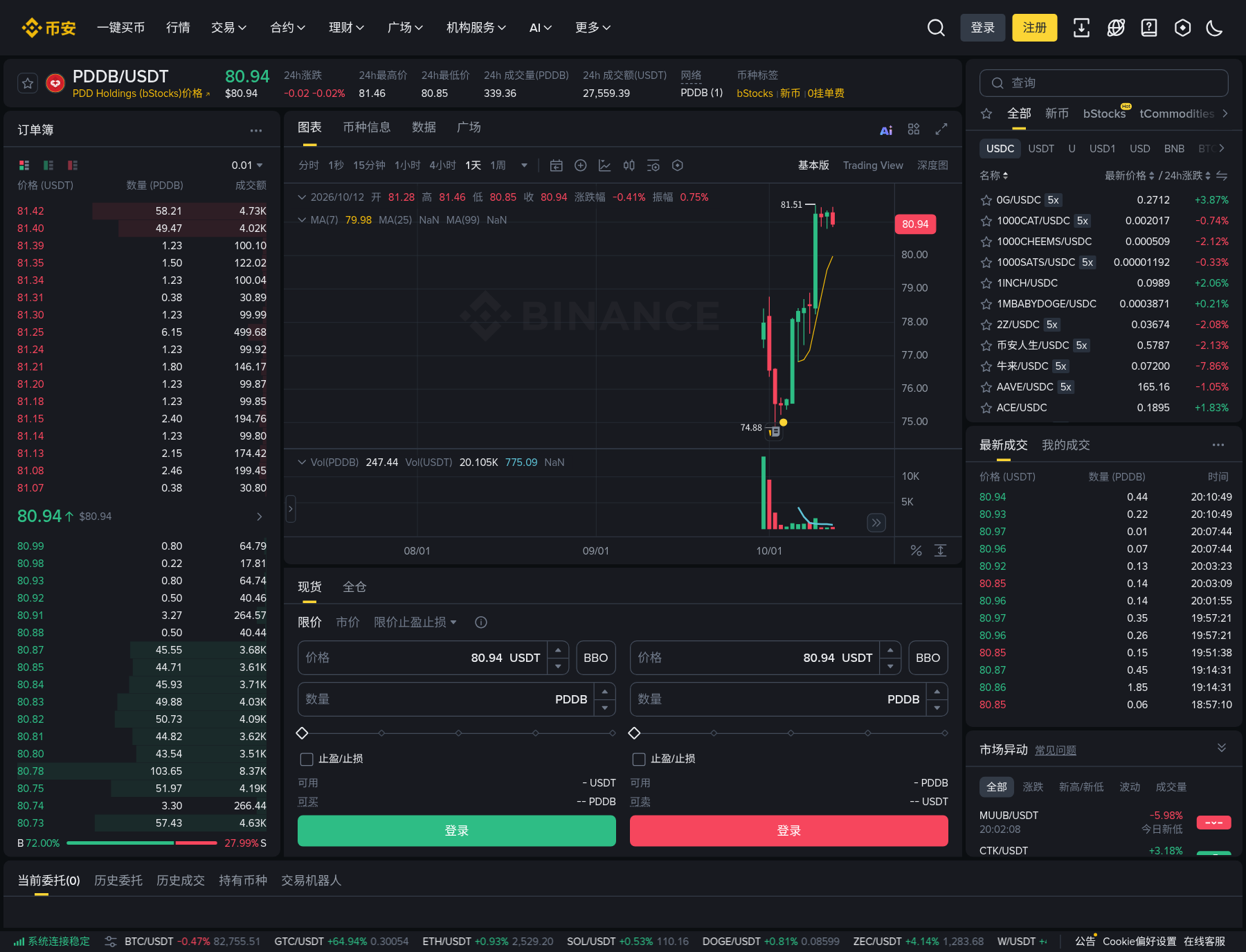
Task: Favorite the PDDB/USDT pair with the star
Action: tap(28, 83)
